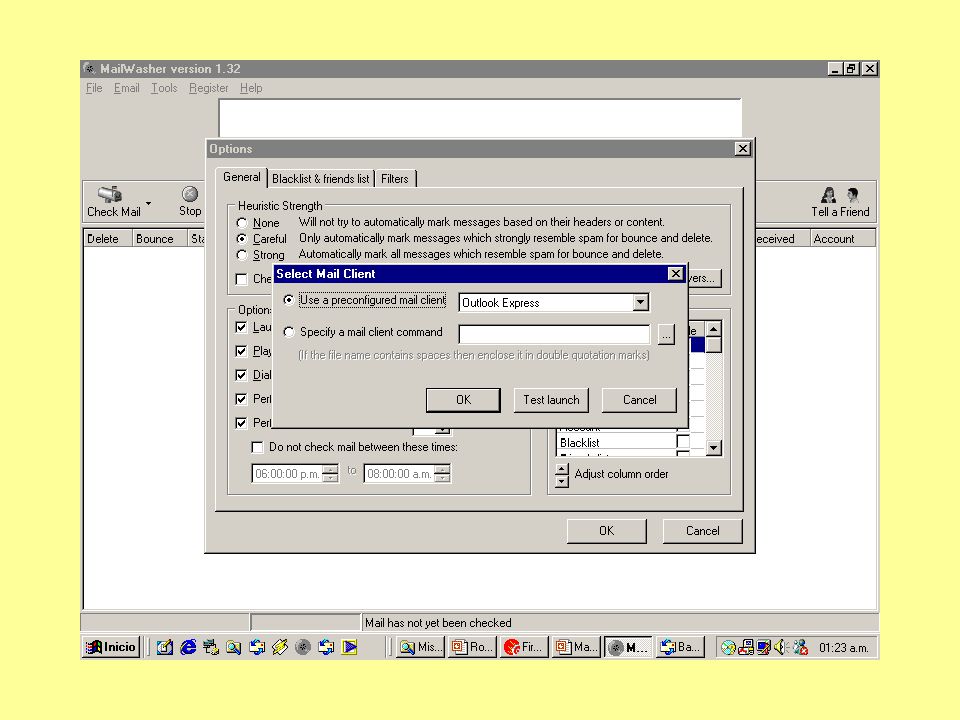This screenshot has width=960, height=720.
Task: Open the Register menu
Action: pos(209,88)
